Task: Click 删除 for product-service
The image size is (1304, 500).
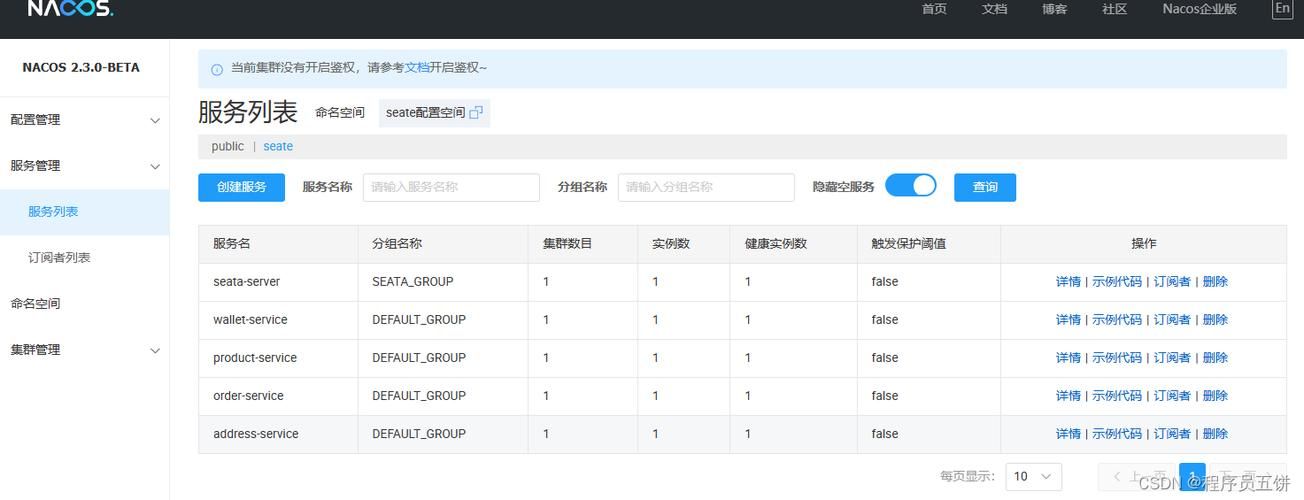Action: click(x=1215, y=358)
